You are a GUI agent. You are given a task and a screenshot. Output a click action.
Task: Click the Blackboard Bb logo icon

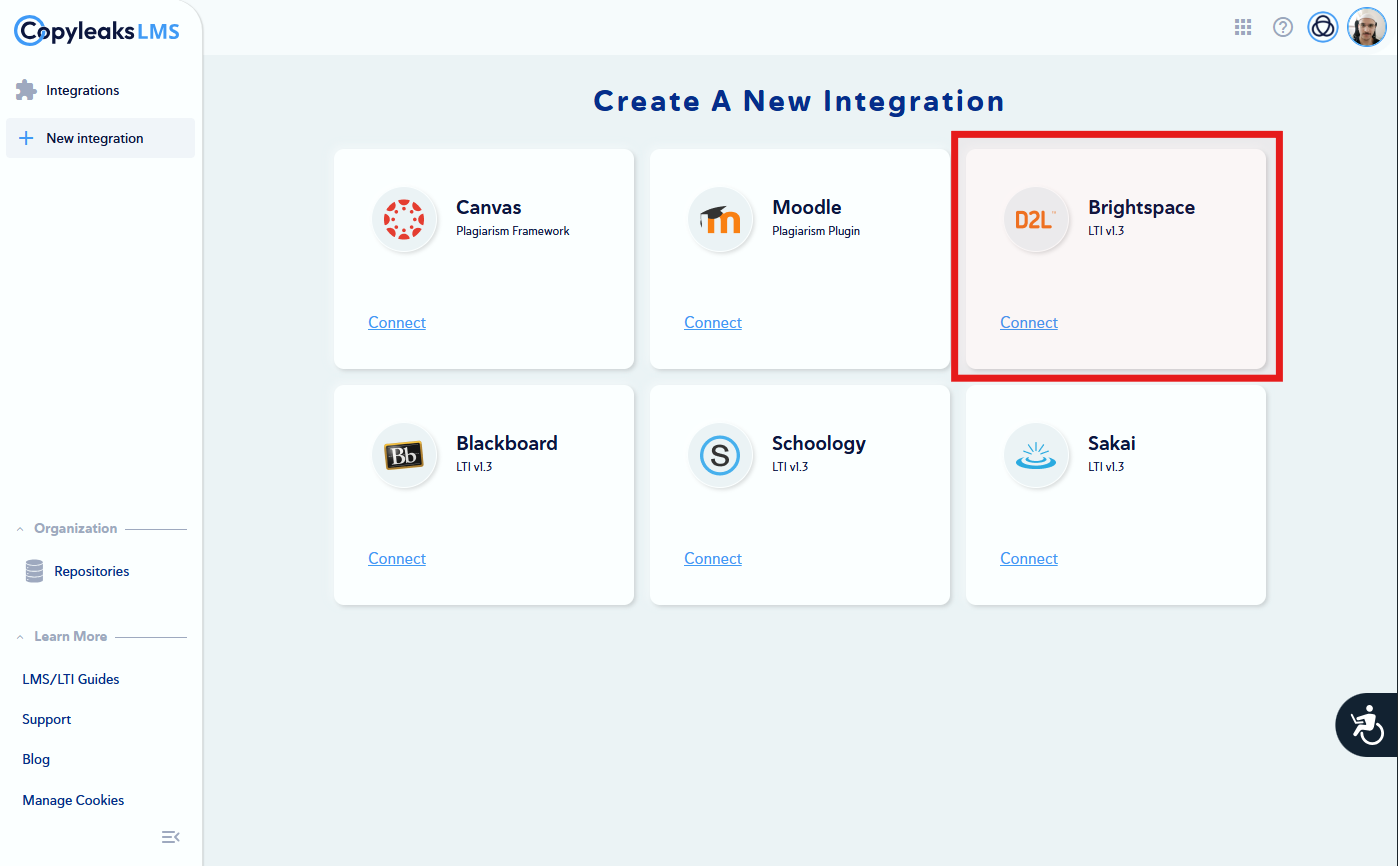coord(405,455)
